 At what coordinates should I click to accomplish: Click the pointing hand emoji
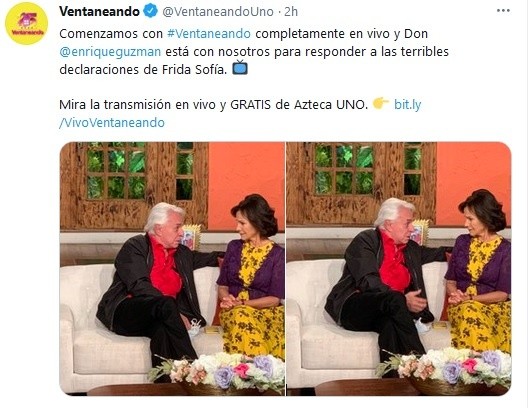(381, 103)
